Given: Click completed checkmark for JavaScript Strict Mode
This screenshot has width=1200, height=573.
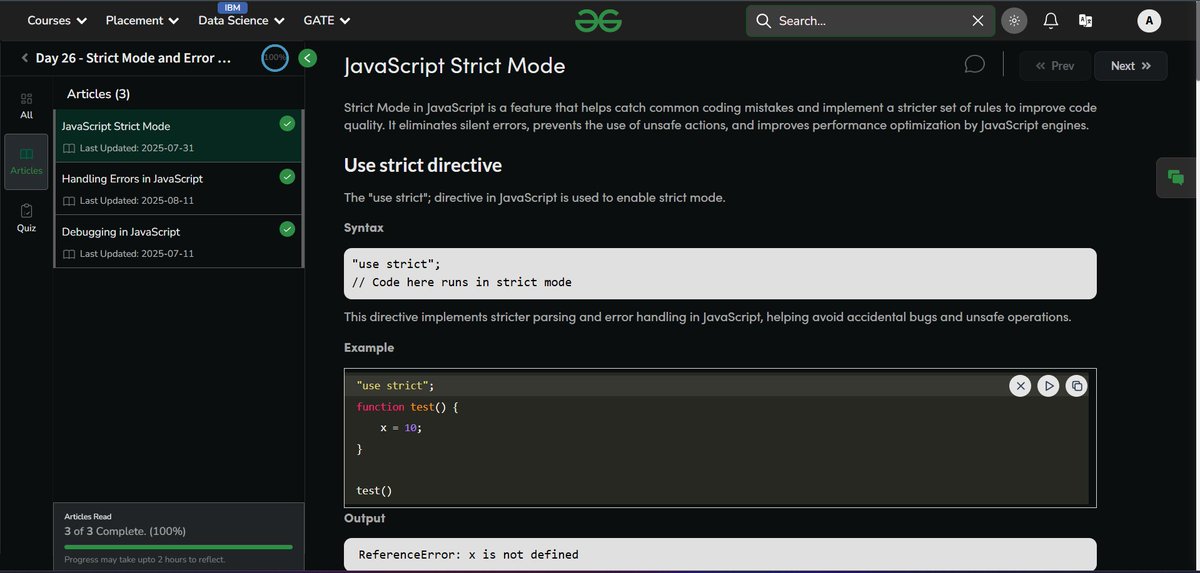Looking at the screenshot, I should coord(287,124).
